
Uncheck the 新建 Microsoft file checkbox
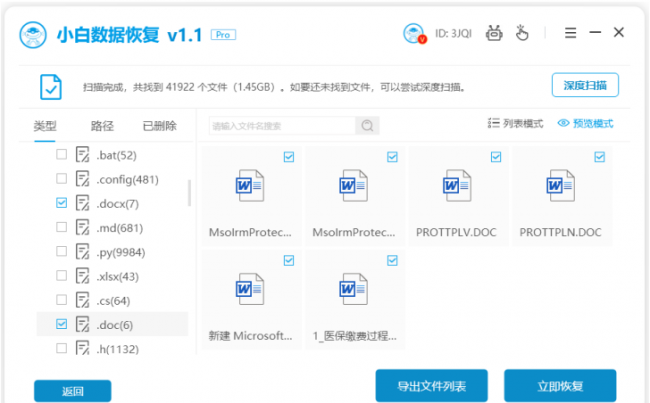[x=289, y=260]
